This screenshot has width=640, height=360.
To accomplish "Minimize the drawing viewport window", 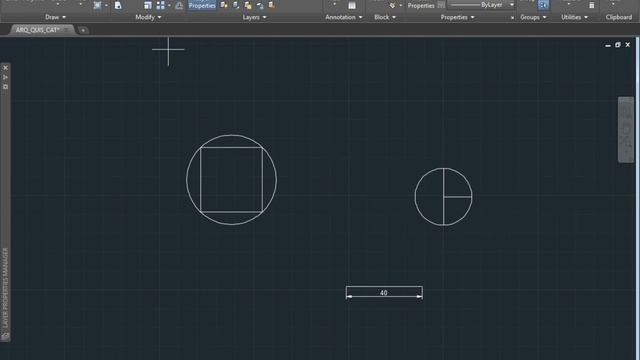I will click(x=608, y=45).
